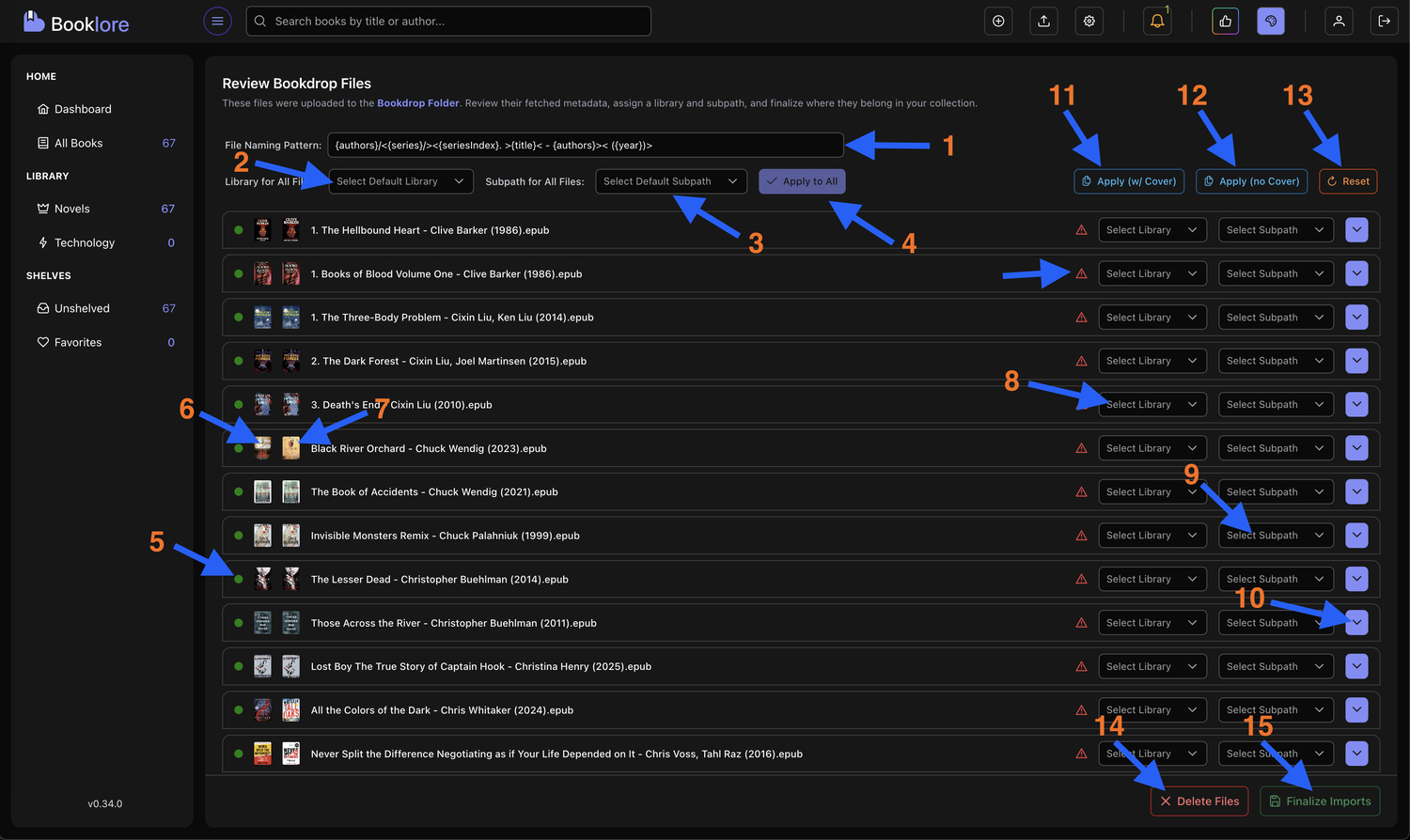
Task: Expand details for Those Across the River
Action: [x=1356, y=622]
